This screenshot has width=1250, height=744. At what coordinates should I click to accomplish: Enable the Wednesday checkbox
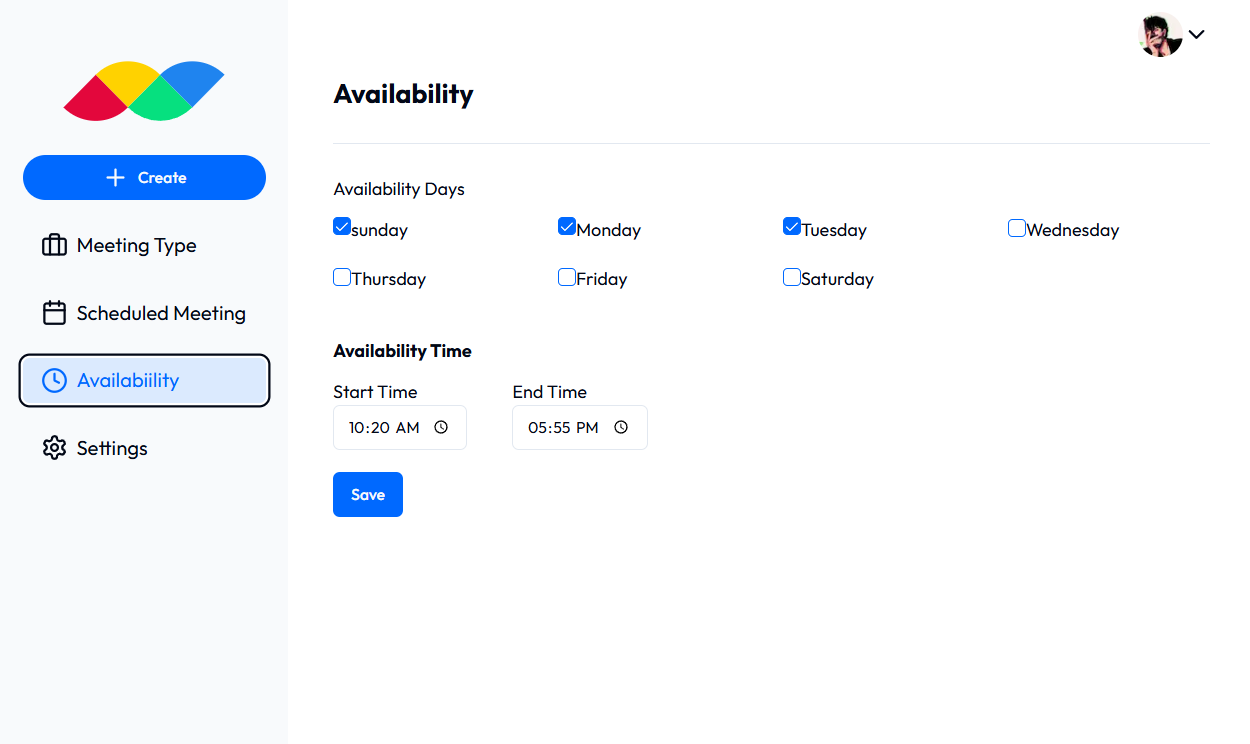pyautogui.click(x=1017, y=228)
